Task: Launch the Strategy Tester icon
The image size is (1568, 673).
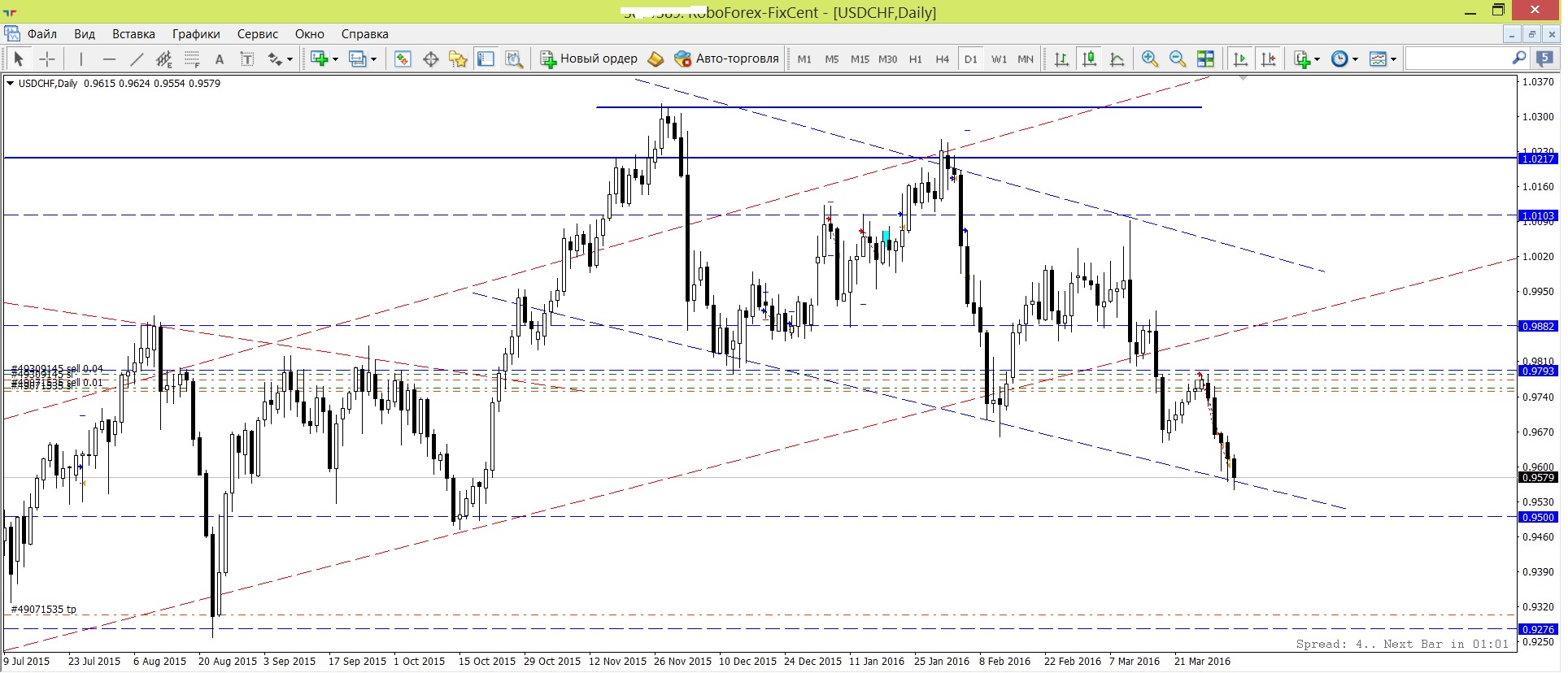Action: click(514, 59)
